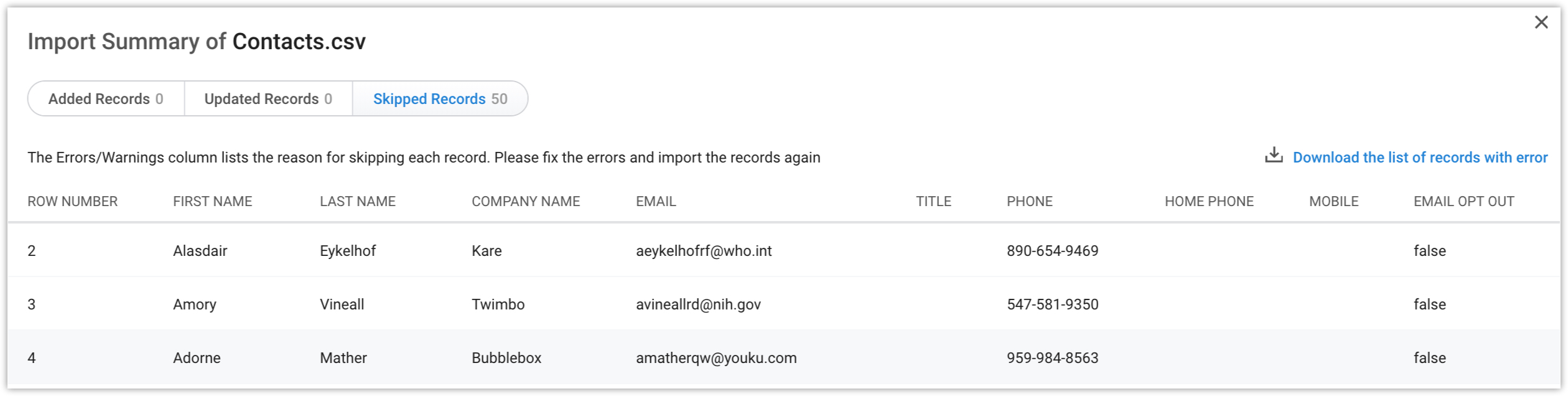This screenshot has height=396, width=1568.
Task: Select the Skipped Records tab
Action: click(440, 99)
